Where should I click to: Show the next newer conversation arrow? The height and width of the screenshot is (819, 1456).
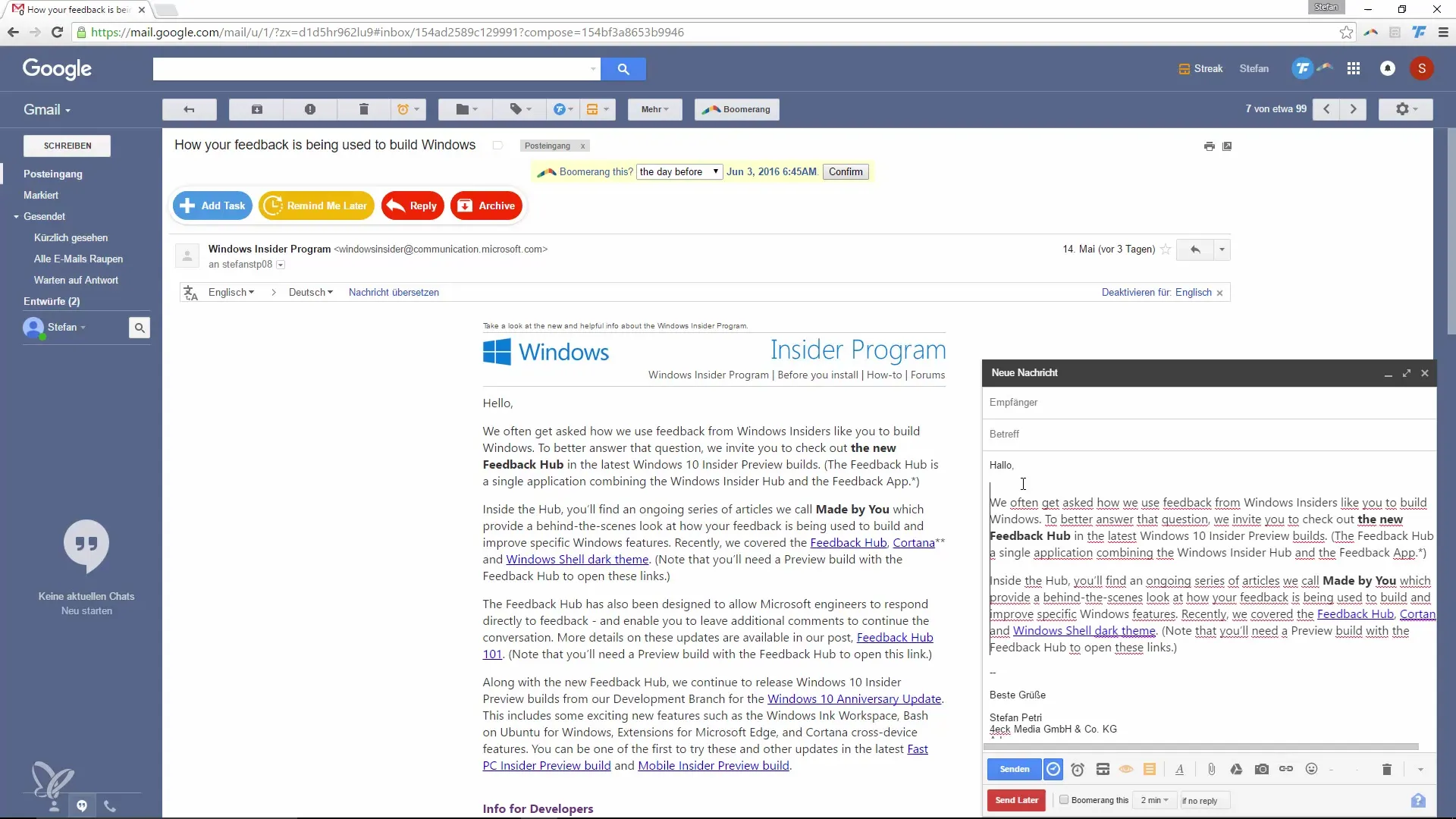pos(1326,109)
